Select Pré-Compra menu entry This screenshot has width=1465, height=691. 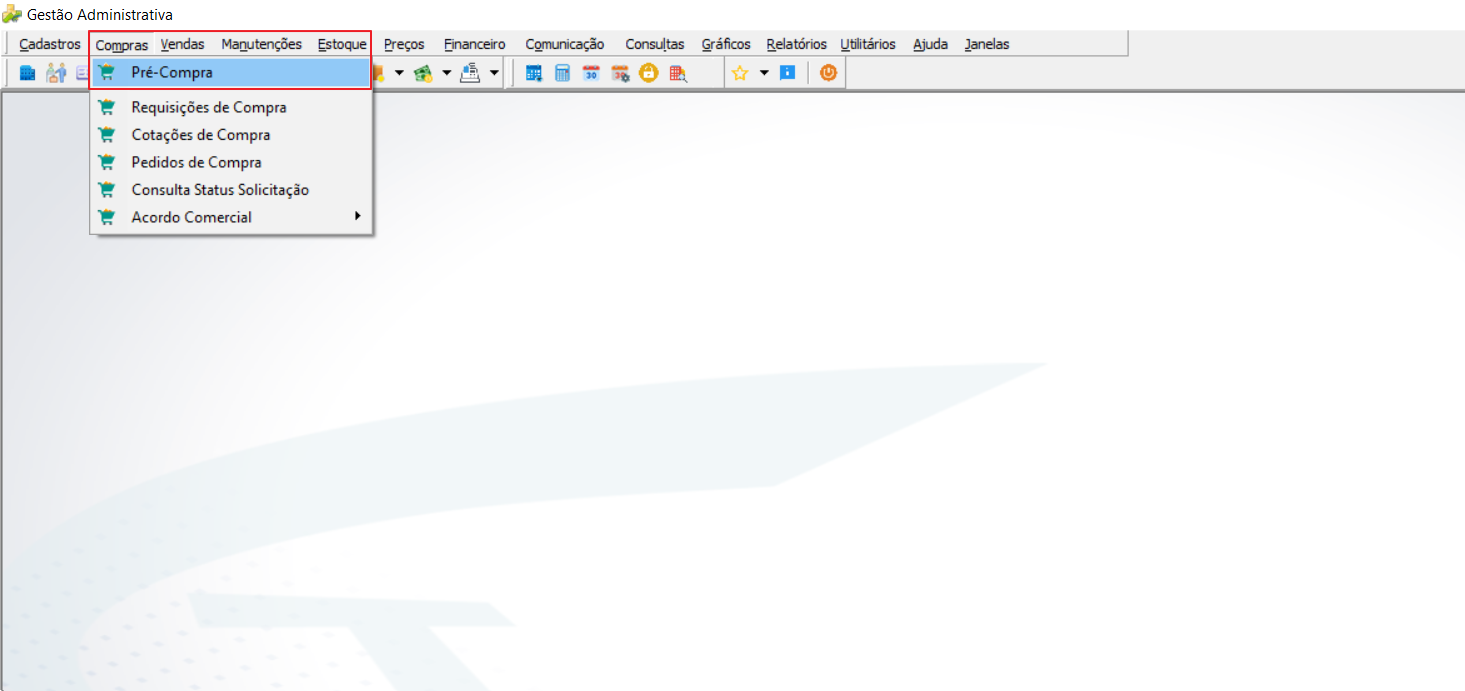pos(231,73)
